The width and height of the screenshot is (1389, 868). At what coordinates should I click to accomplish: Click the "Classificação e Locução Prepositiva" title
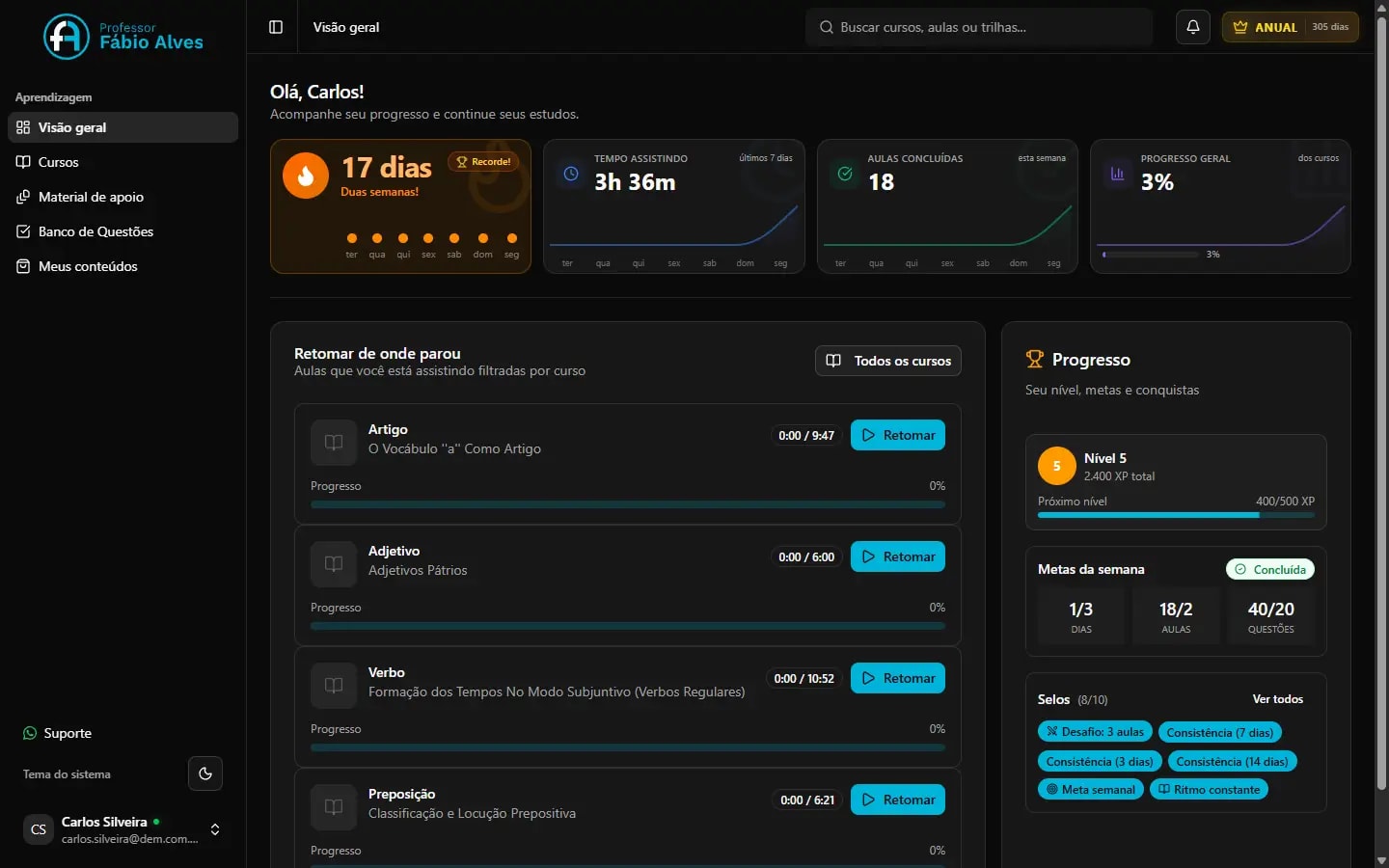(x=472, y=813)
